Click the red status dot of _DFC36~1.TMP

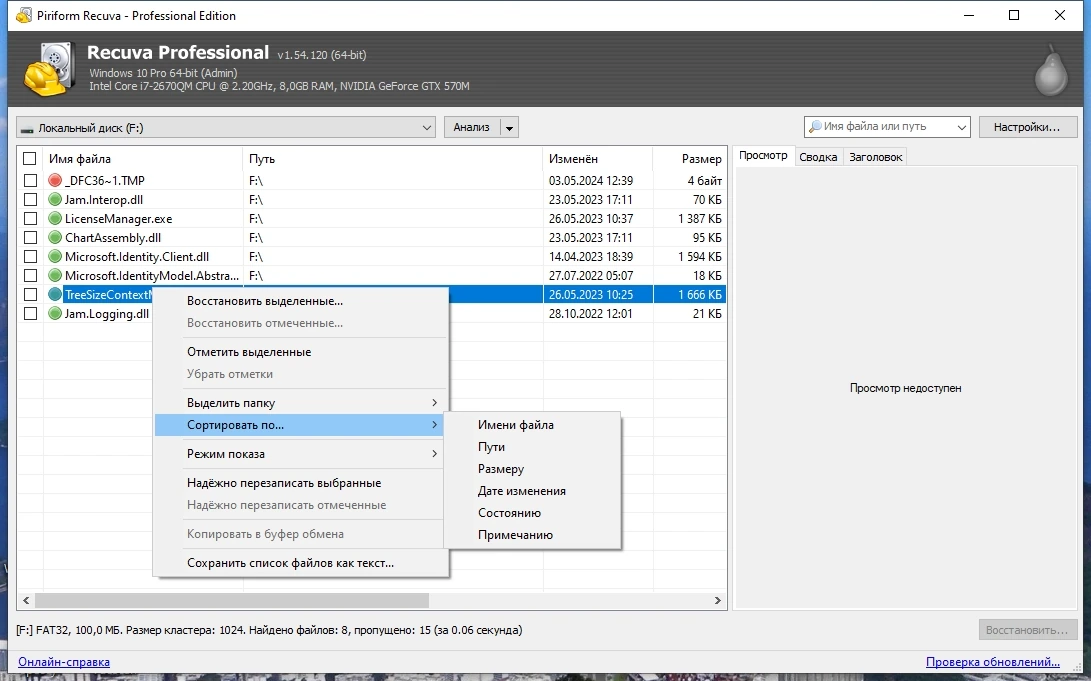[x=55, y=180]
